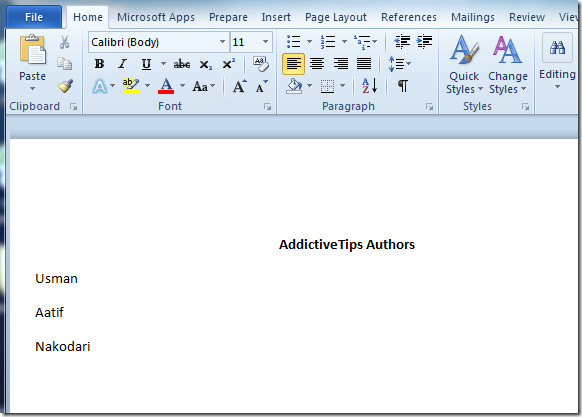This screenshot has width=582, height=417.
Task: Open Change Styles menu
Action: [x=508, y=65]
